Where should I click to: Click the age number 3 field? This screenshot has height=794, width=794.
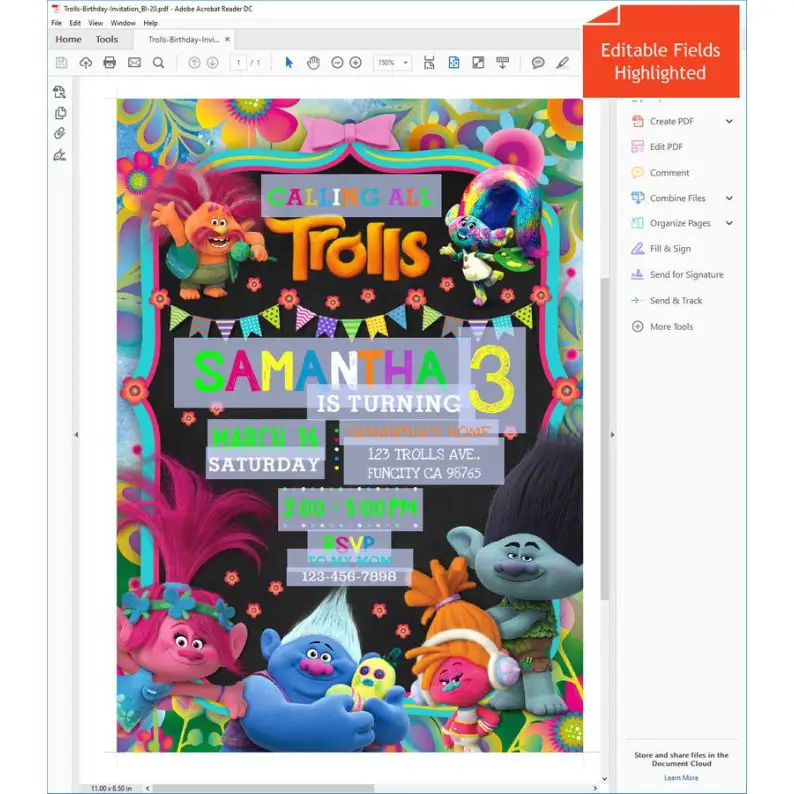tap(492, 381)
